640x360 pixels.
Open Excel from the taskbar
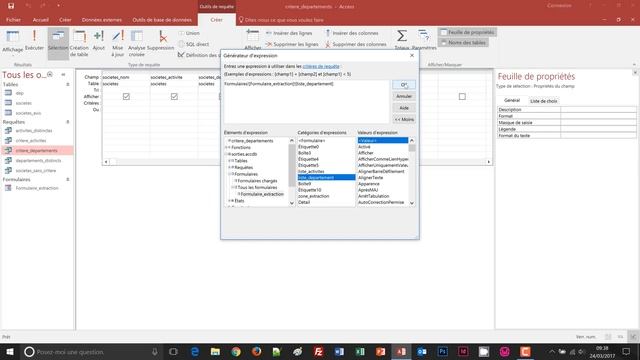360,351
